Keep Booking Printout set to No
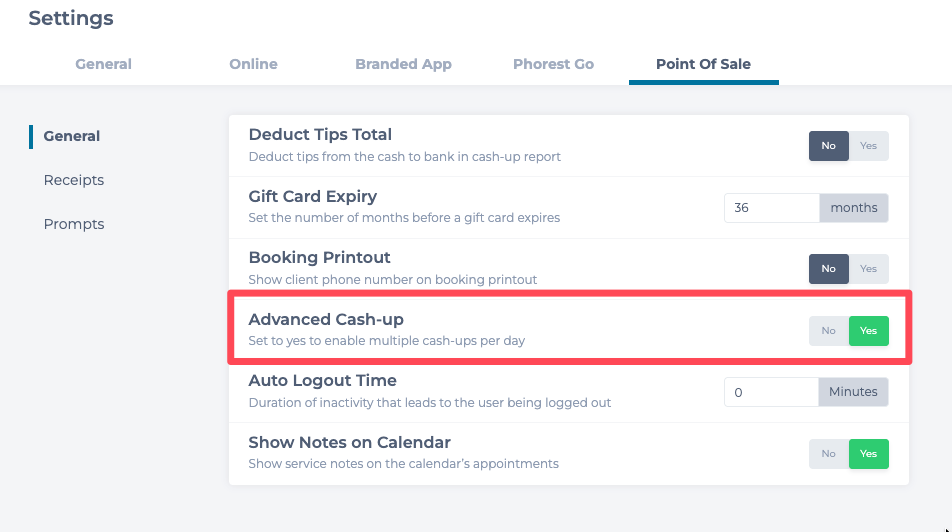Image resolution: width=952 pixels, height=532 pixels. point(829,269)
